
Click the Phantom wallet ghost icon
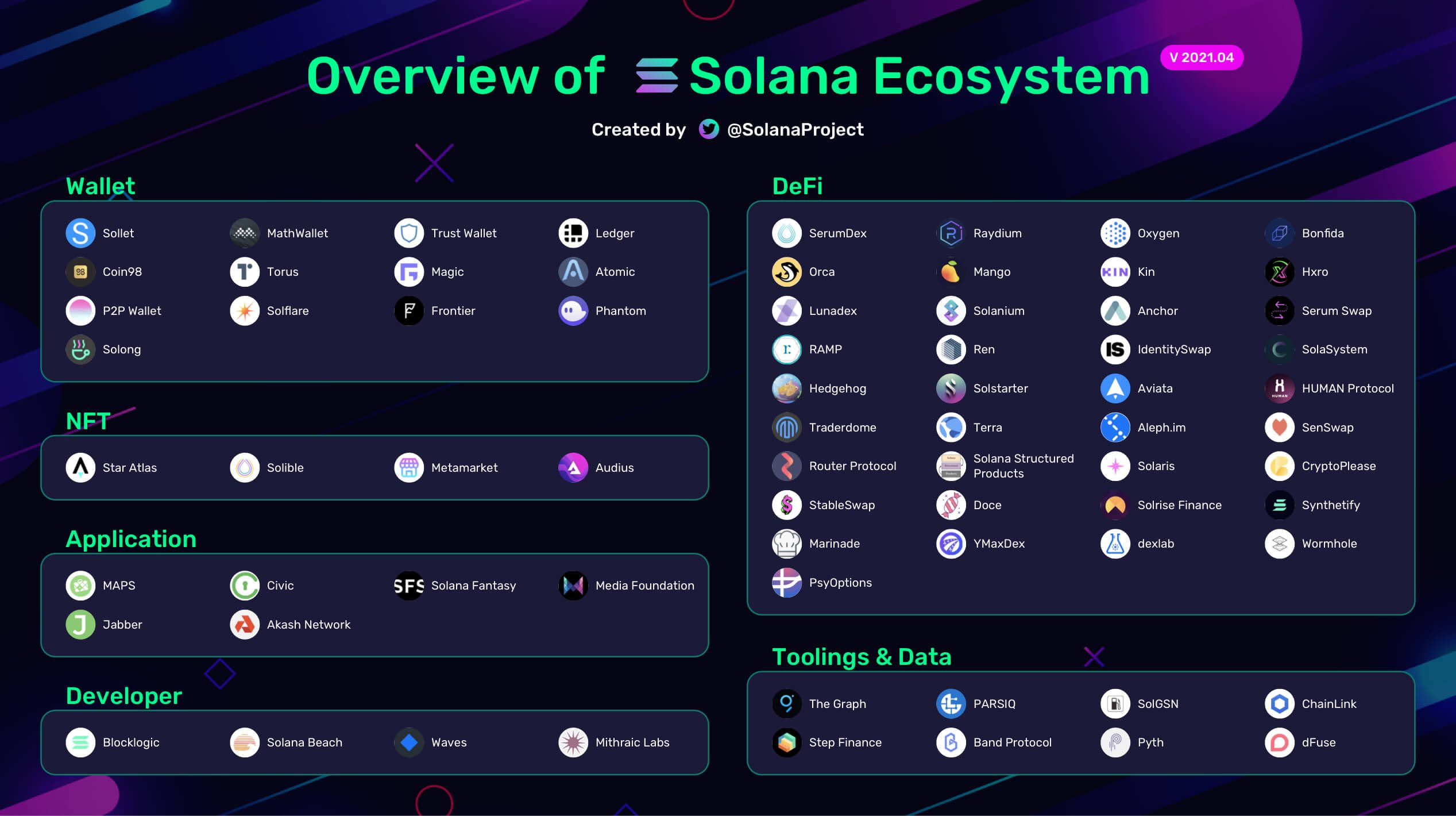pyautogui.click(x=573, y=311)
